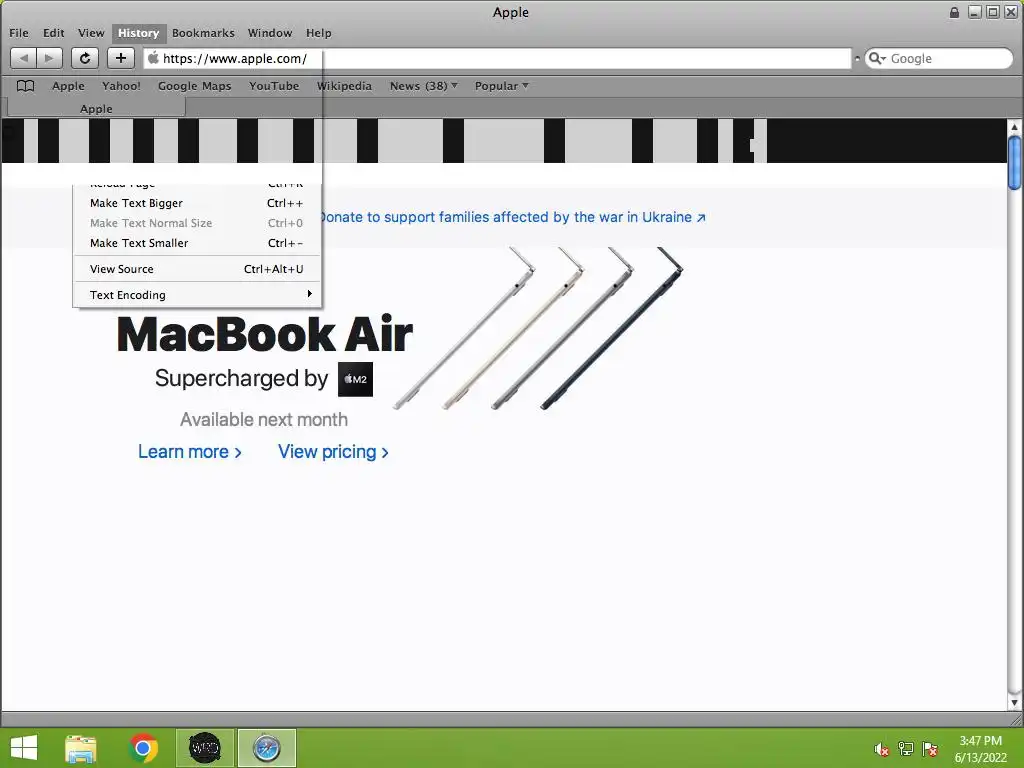Choose Make Text Bigger
The width and height of the screenshot is (1024, 768).
pos(197,203)
